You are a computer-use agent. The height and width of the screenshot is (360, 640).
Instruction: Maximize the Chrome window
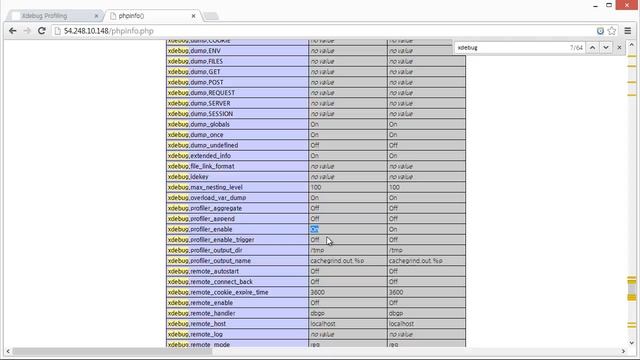609,5
